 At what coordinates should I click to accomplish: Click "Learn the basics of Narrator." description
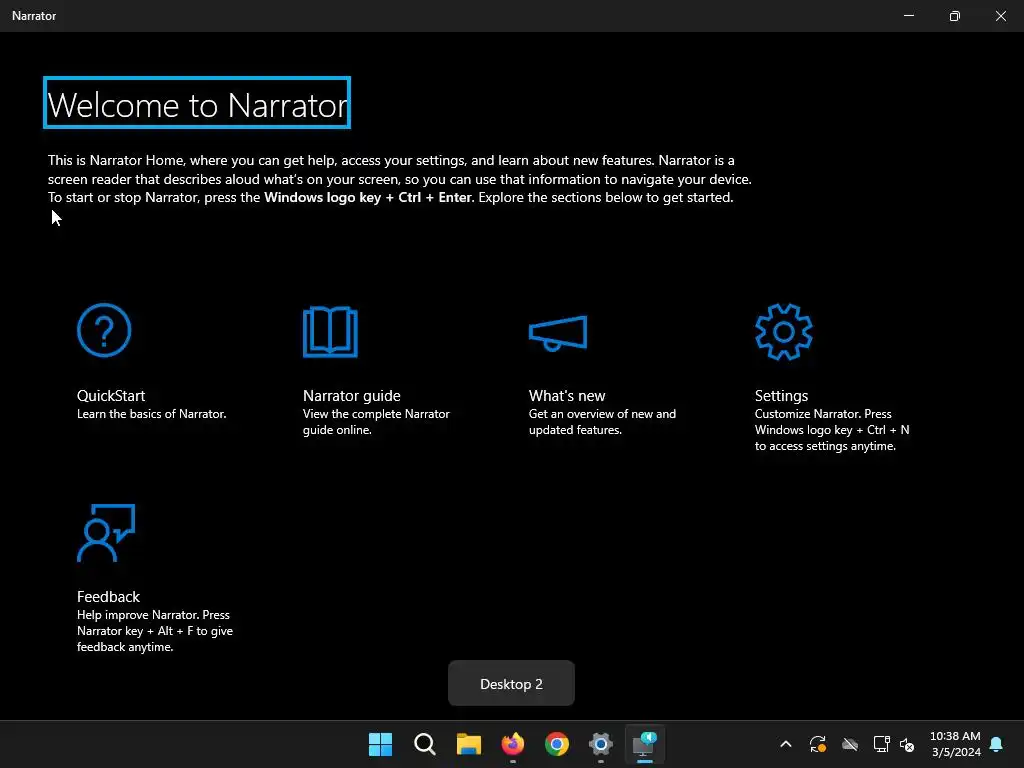(x=152, y=414)
